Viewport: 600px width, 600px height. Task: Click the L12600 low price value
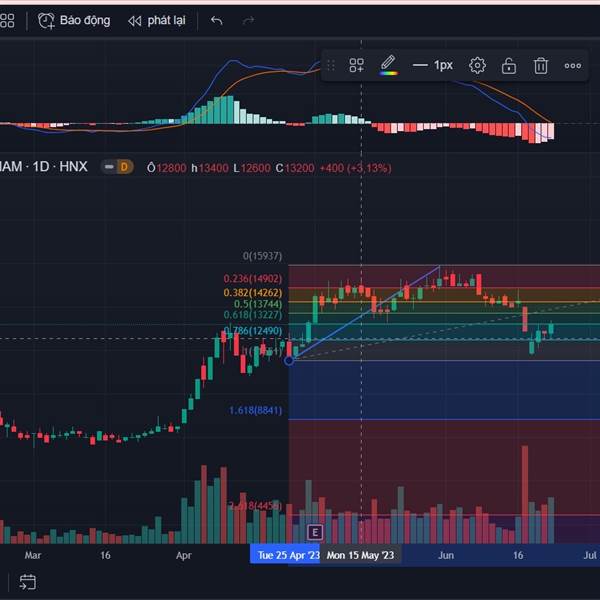(x=252, y=168)
